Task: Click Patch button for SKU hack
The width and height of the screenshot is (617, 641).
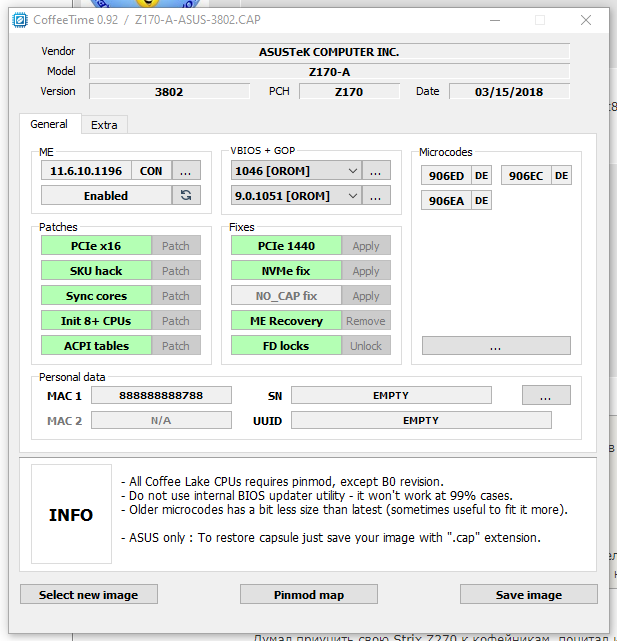Action: 176,271
